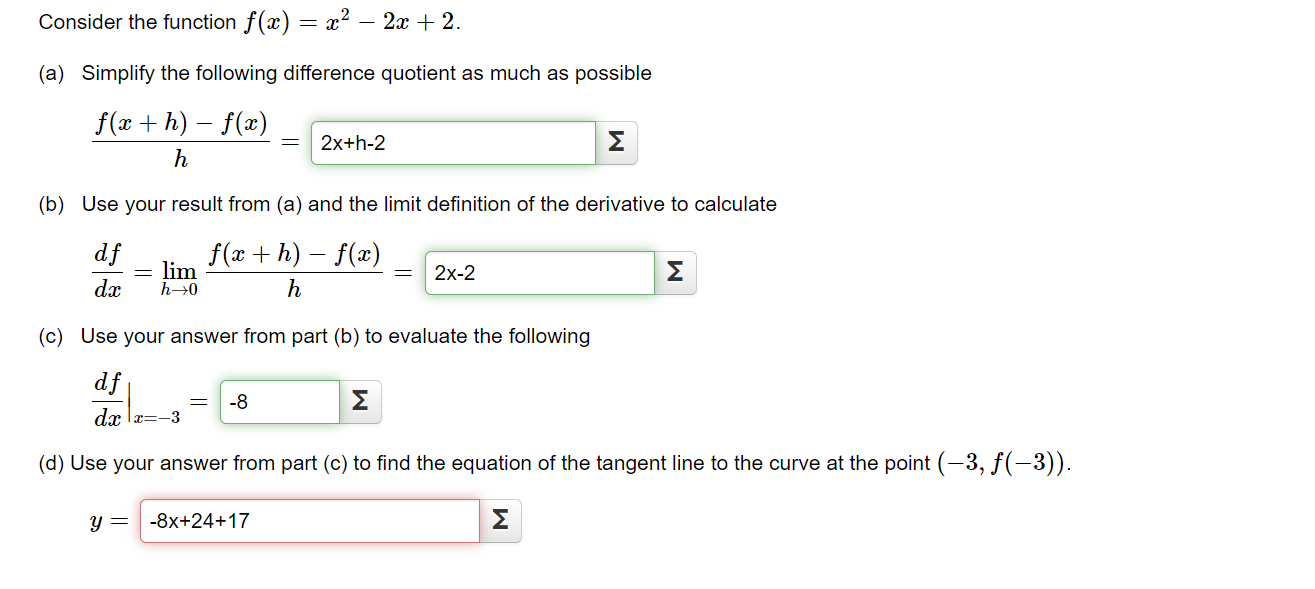Screen dimensions: 1315x589
Task: Click the Σ icon next to the 2x-2 field
Action: [x=676, y=272]
